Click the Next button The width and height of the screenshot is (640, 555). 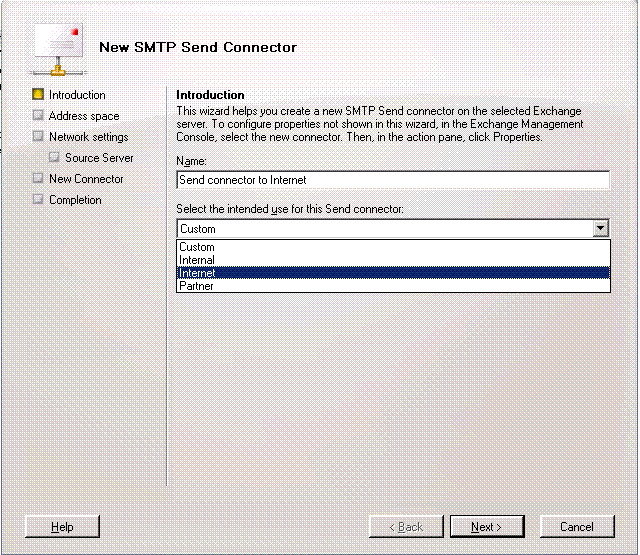(487, 526)
